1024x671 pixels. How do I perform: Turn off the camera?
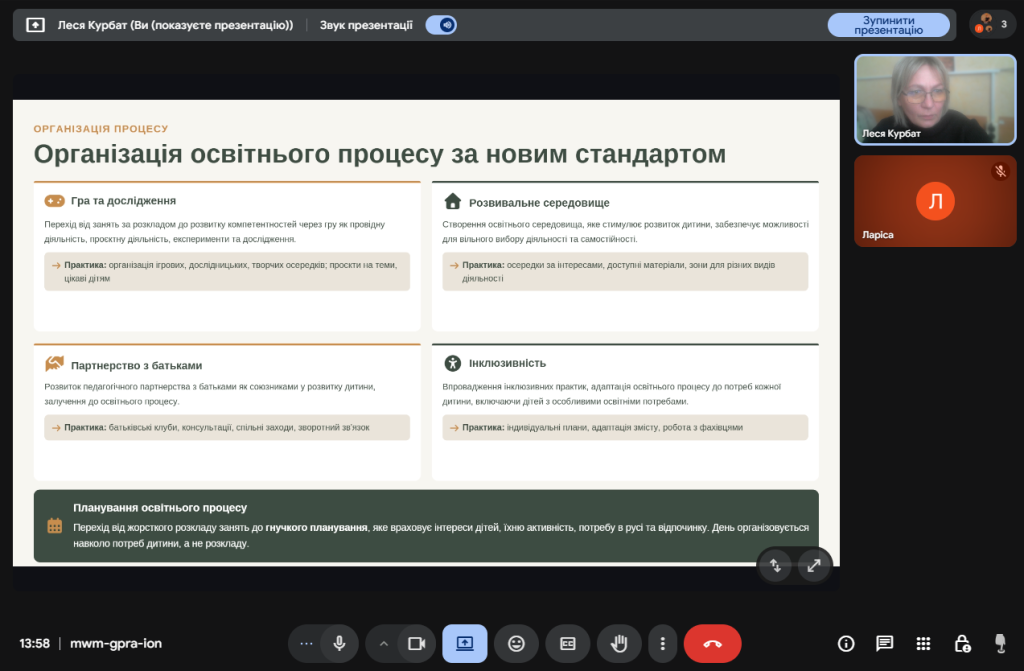point(417,643)
